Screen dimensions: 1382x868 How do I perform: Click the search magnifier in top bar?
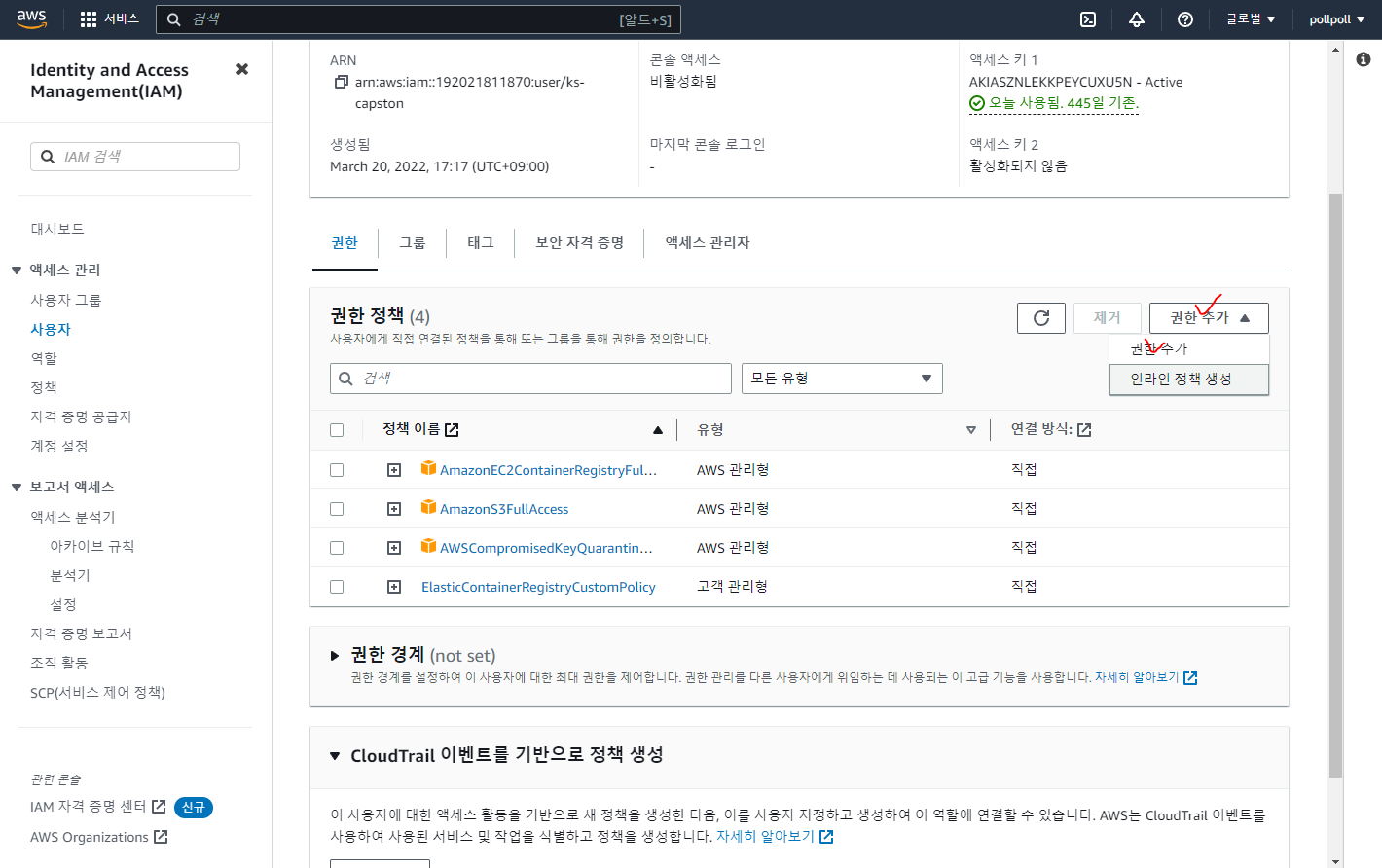point(173,19)
